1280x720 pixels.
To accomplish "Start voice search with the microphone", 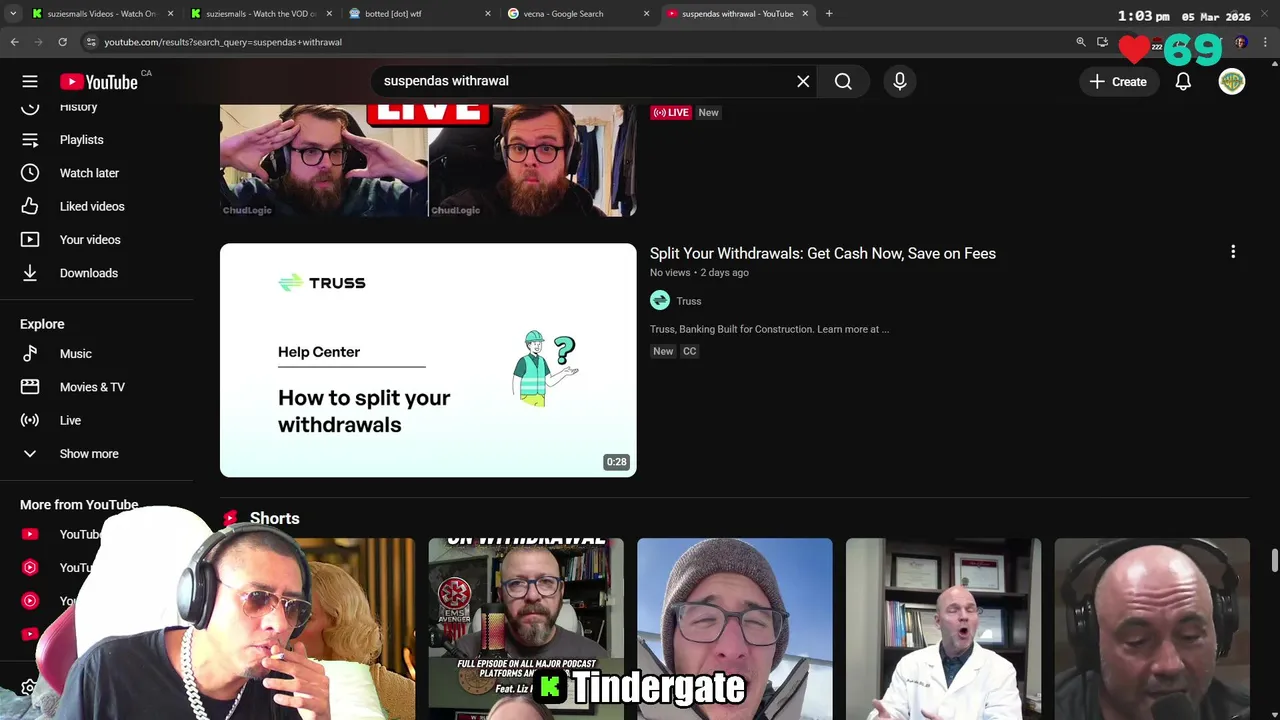I will [900, 82].
